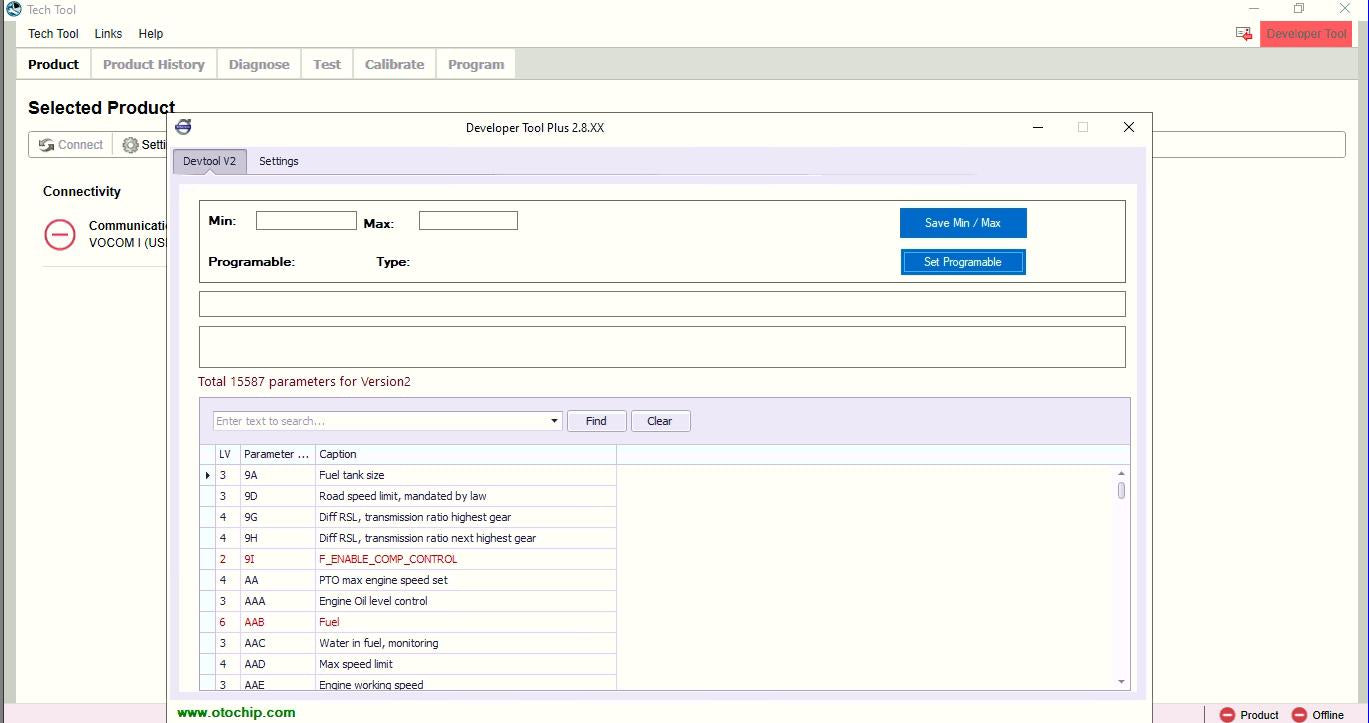The height and width of the screenshot is (723, 1369).
Task: Open the Links menu
Action: point(107,33)
